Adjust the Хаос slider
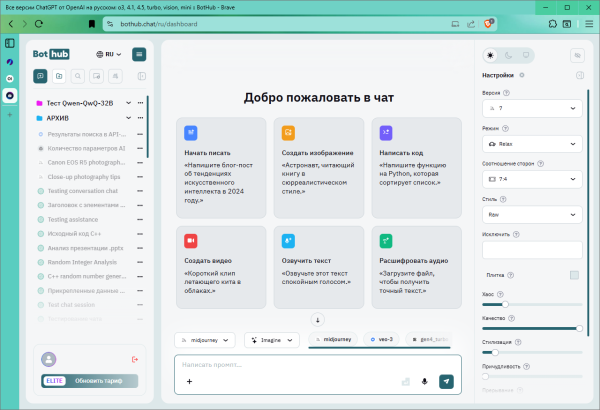The height and width of the screenshot is (410, 600). click(506, 303)
